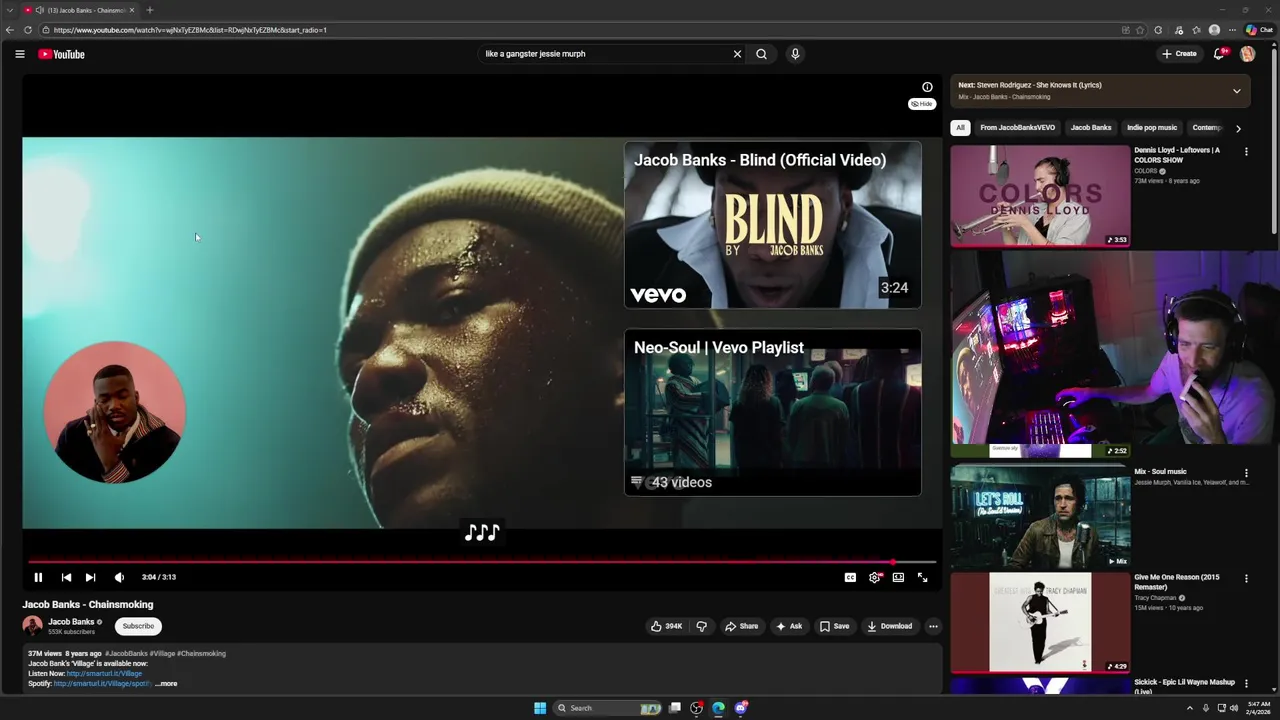1280x720 pixels.
Task: Seek using the red progress bar
Action: point(482,562)
